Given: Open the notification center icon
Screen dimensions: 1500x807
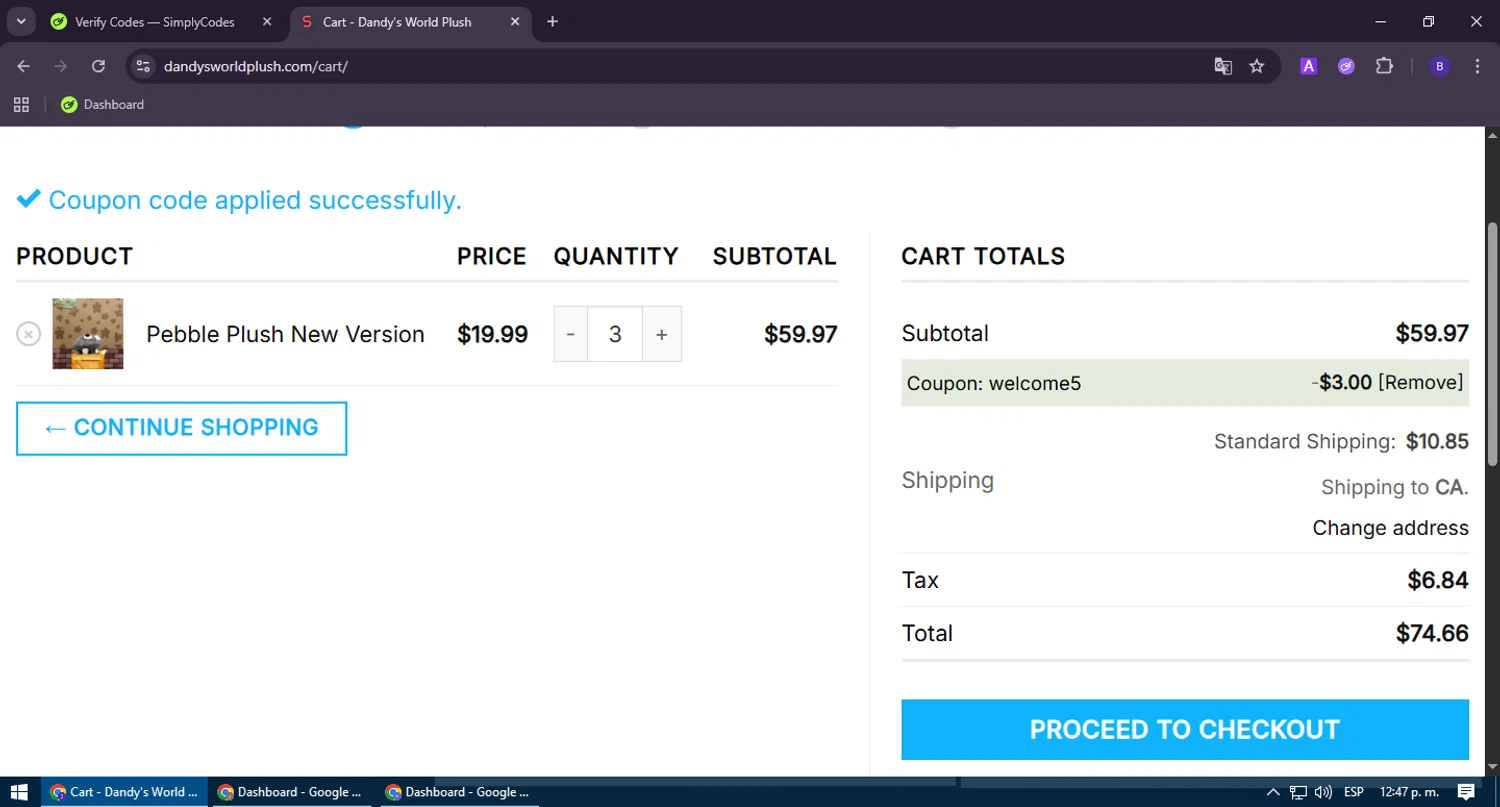Looking at the screenshot, I should tap(1466, 792).
